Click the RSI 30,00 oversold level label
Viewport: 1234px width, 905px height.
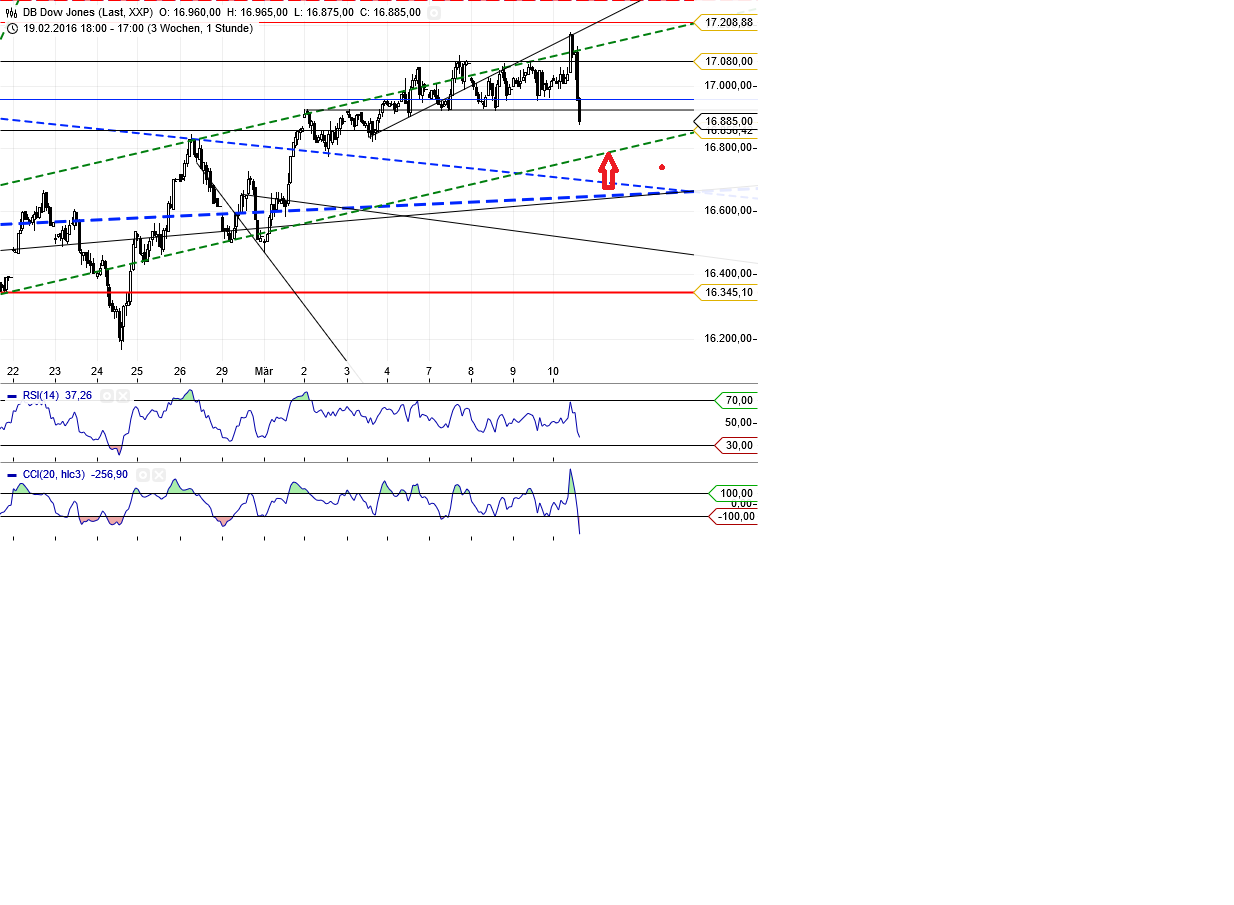point(738,445)
